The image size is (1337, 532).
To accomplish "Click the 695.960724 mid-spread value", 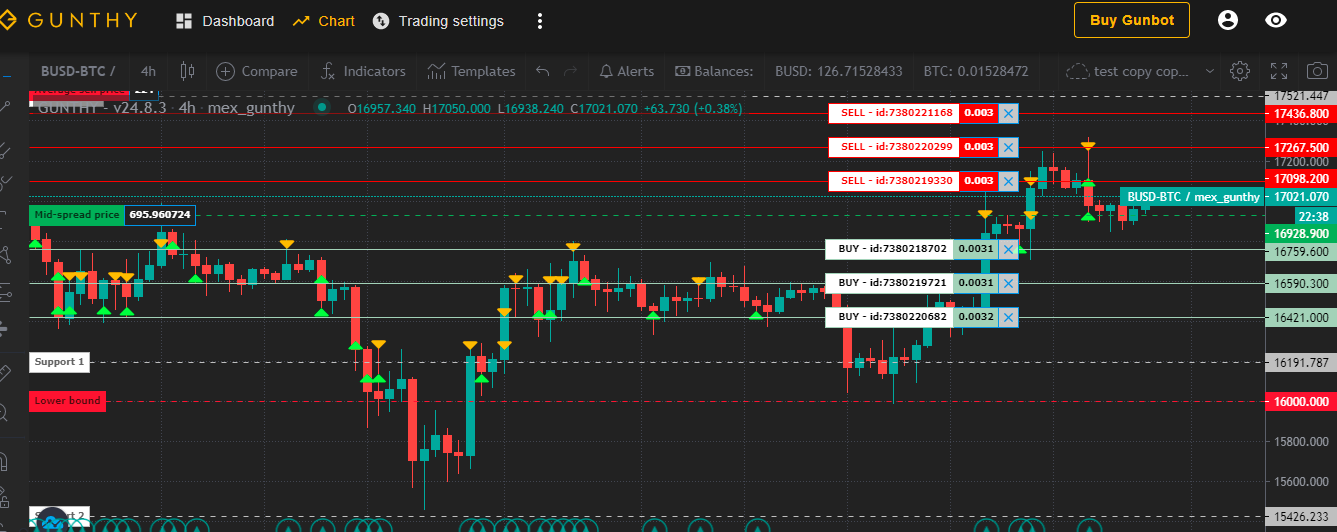I will click(x=160, y=215).
